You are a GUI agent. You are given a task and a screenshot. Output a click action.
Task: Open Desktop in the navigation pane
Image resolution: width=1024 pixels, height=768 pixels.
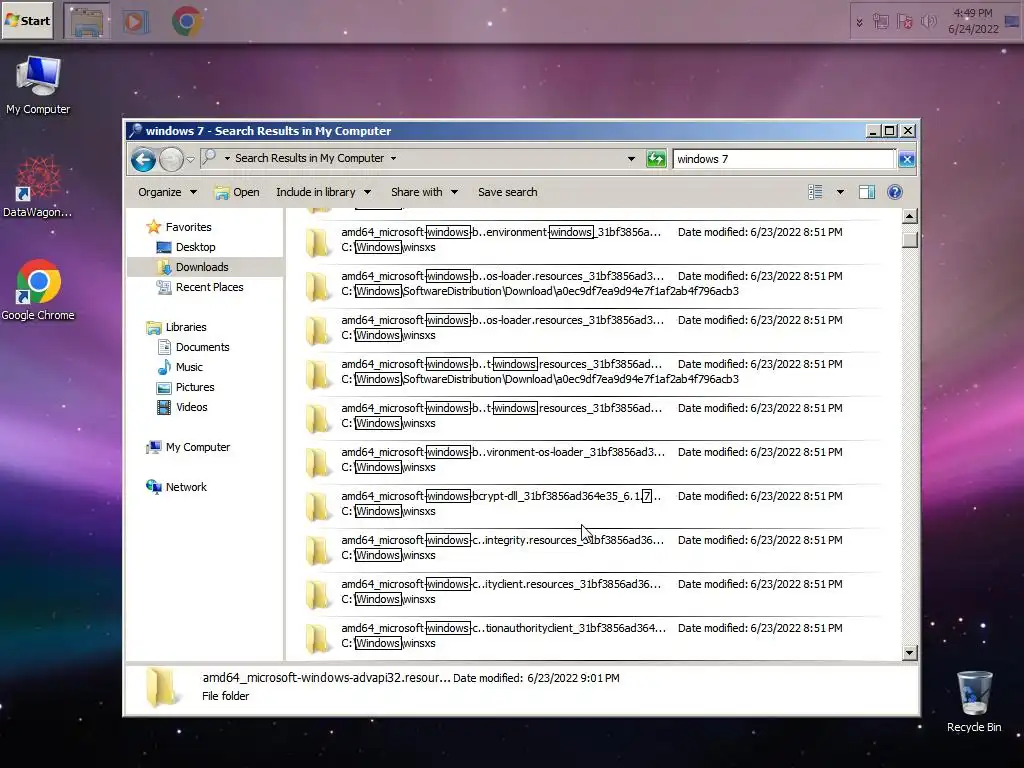[195, 247]
